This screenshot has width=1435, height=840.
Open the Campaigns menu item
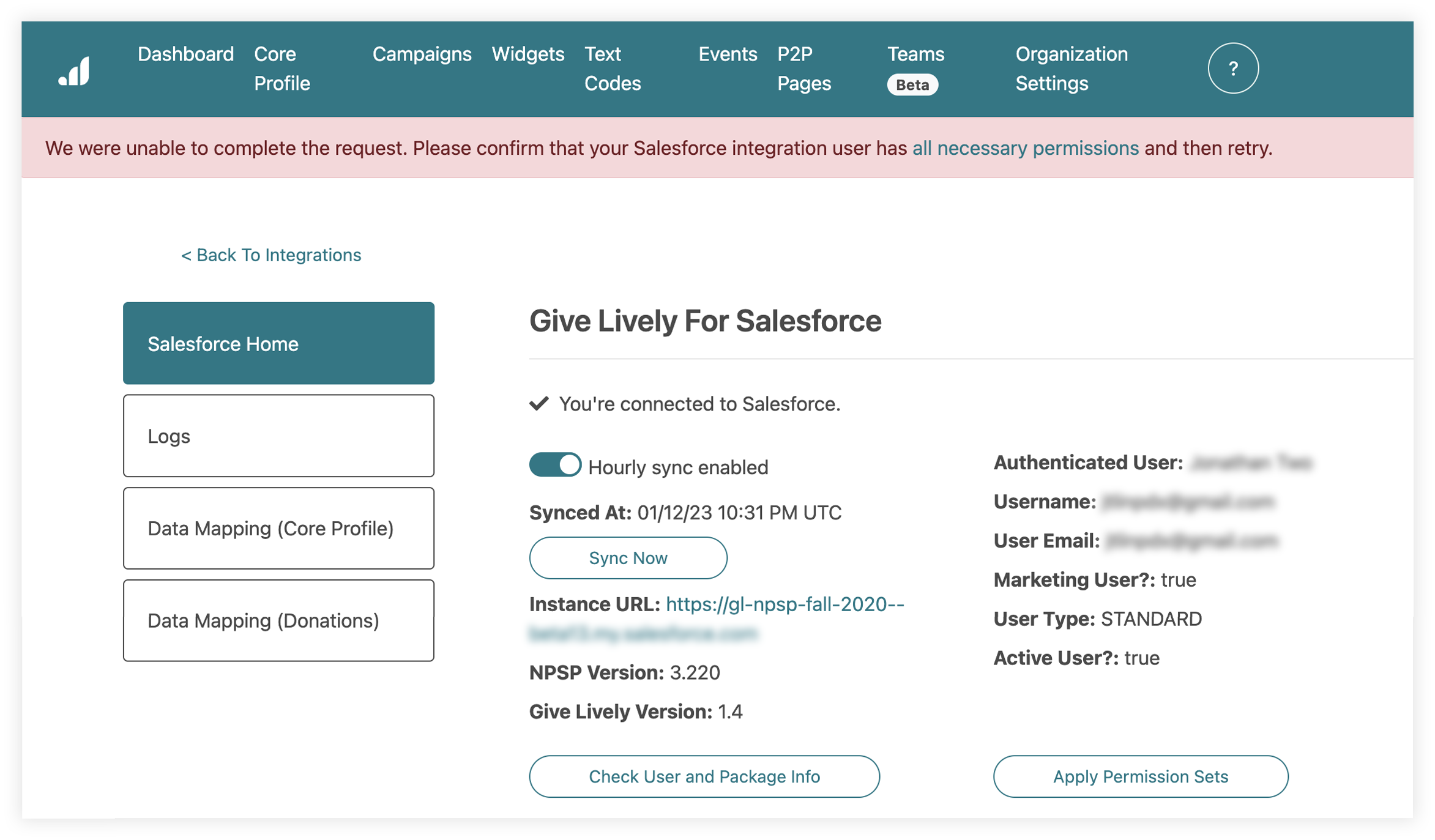pyautogui.click(x=422, y=54)
